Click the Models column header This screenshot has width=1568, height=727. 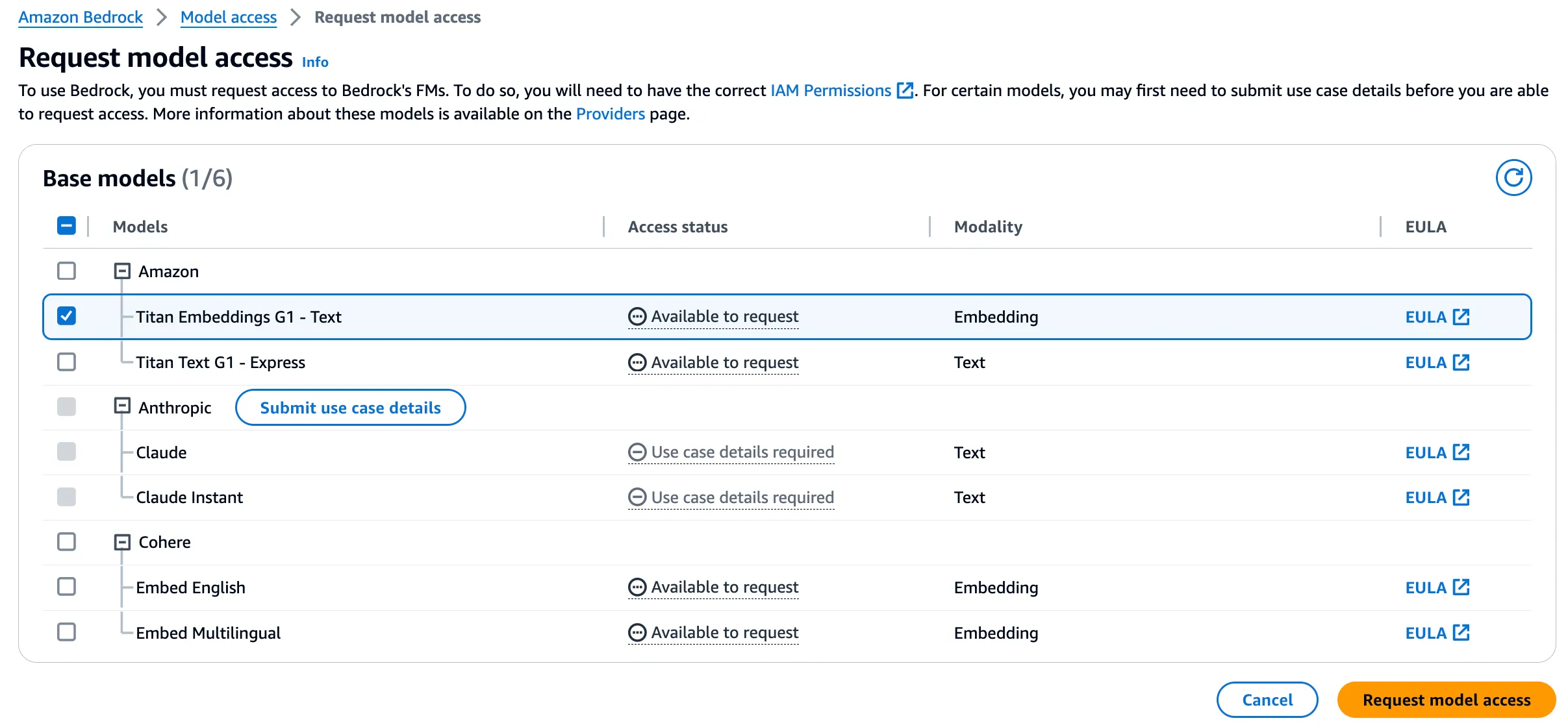click(140, 227)
